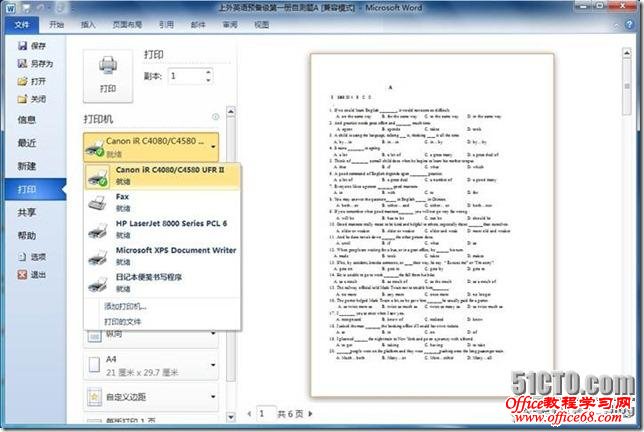
Task: Click the A4 paper page icon
Action: 94,365
